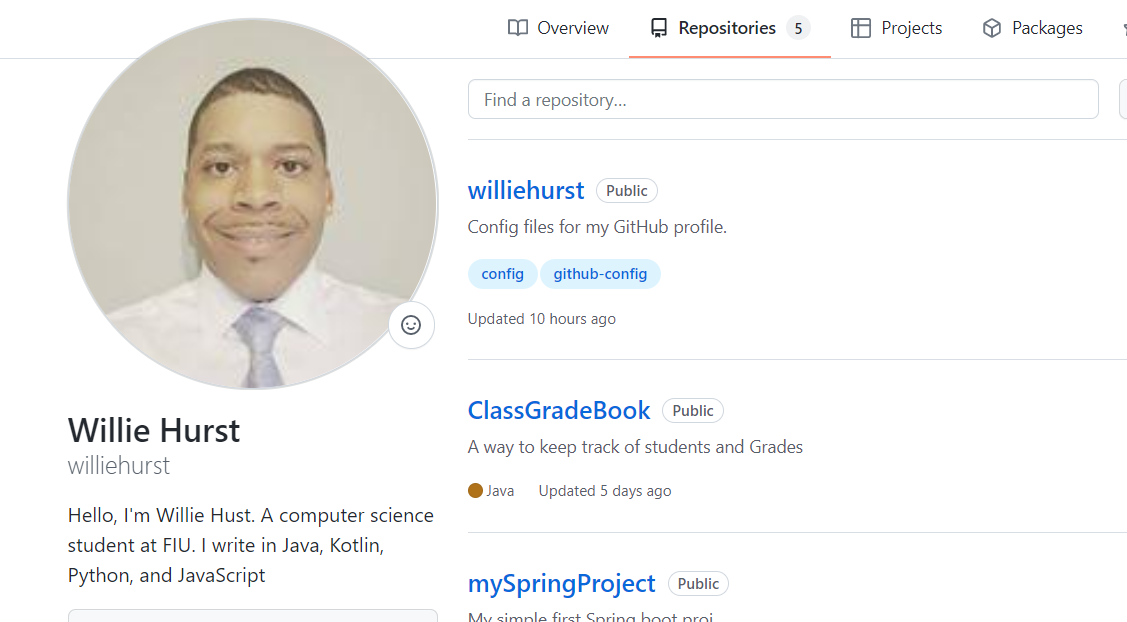1127x622 pixels.
Task: Open the mySpringProject repository
Action: tap(561, 583)
